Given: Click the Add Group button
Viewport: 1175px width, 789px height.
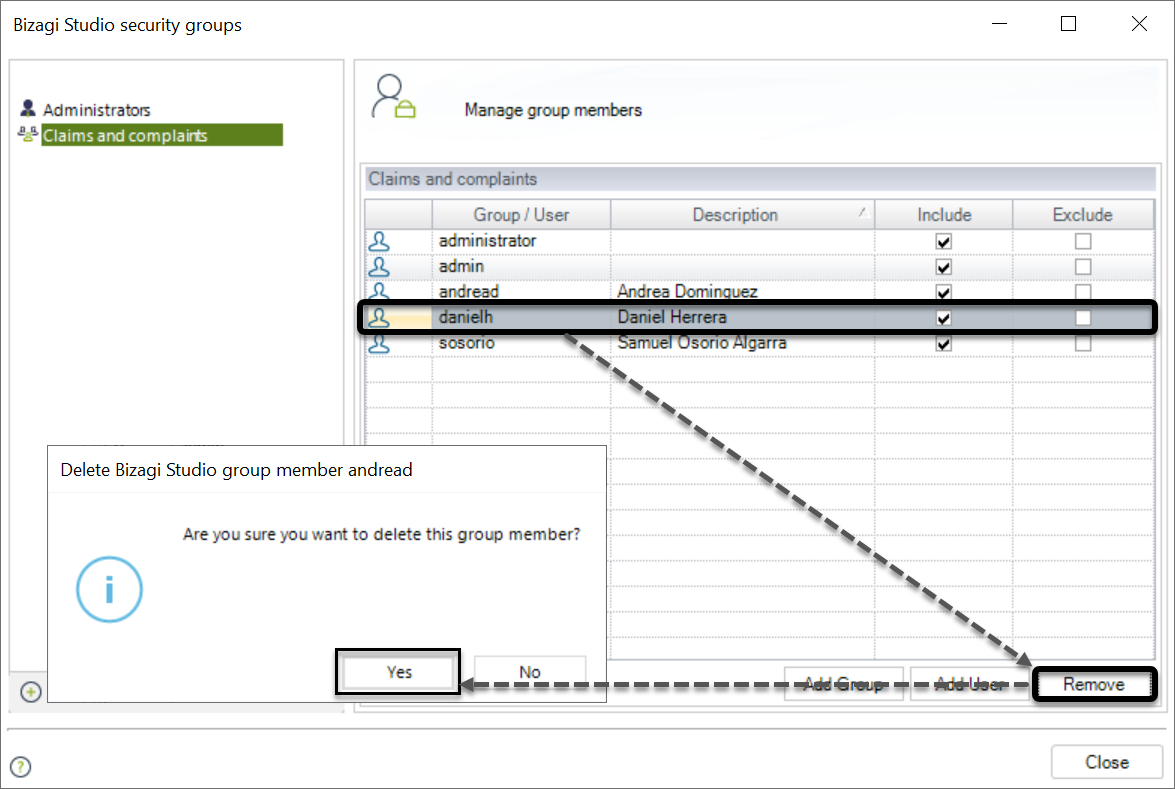Looking at the screenshot, I should 844,684.
